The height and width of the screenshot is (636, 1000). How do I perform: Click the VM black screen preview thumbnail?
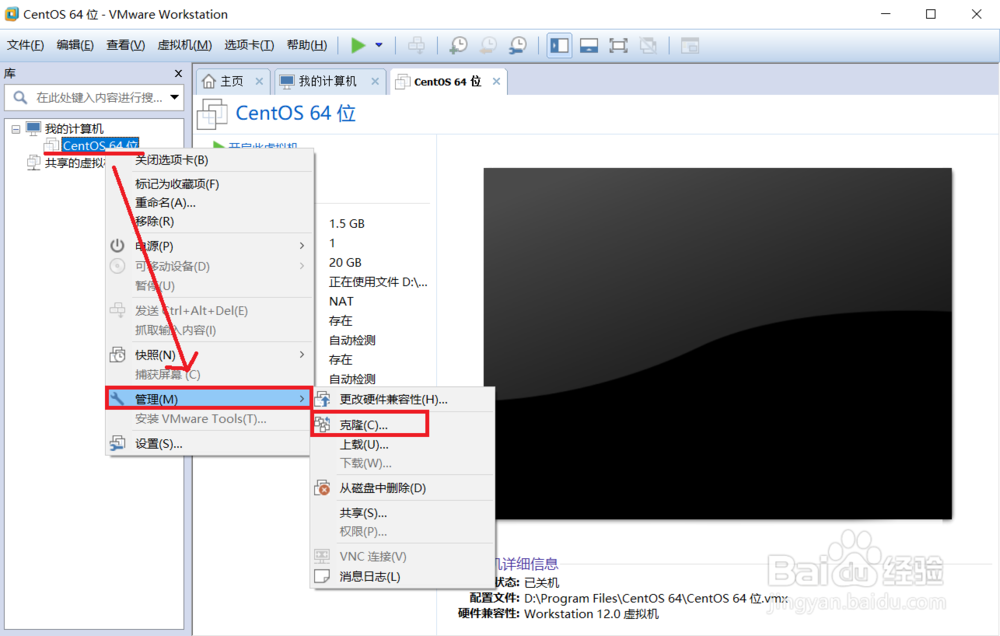coord(717,344)
